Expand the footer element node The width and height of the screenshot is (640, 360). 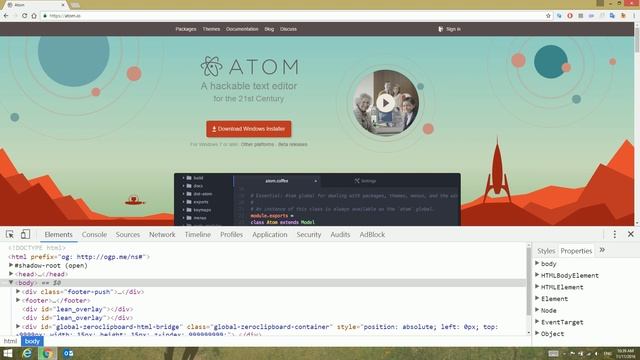point(18,300)
